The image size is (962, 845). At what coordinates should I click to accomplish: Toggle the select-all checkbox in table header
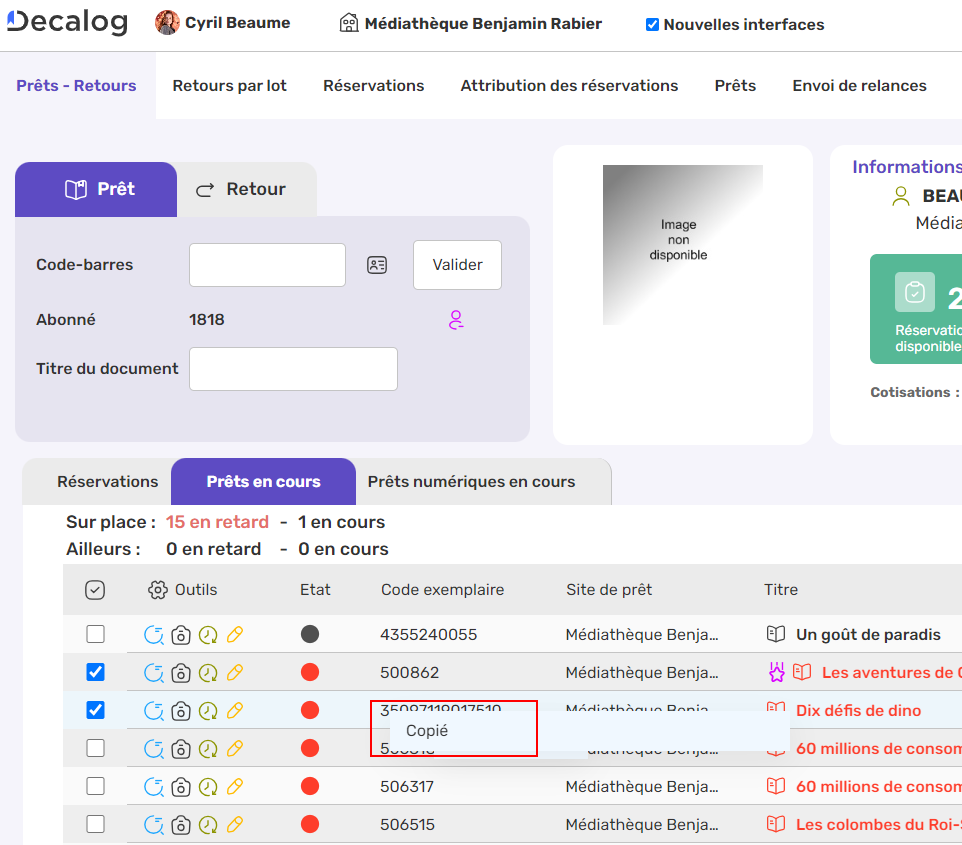(95, 590)
